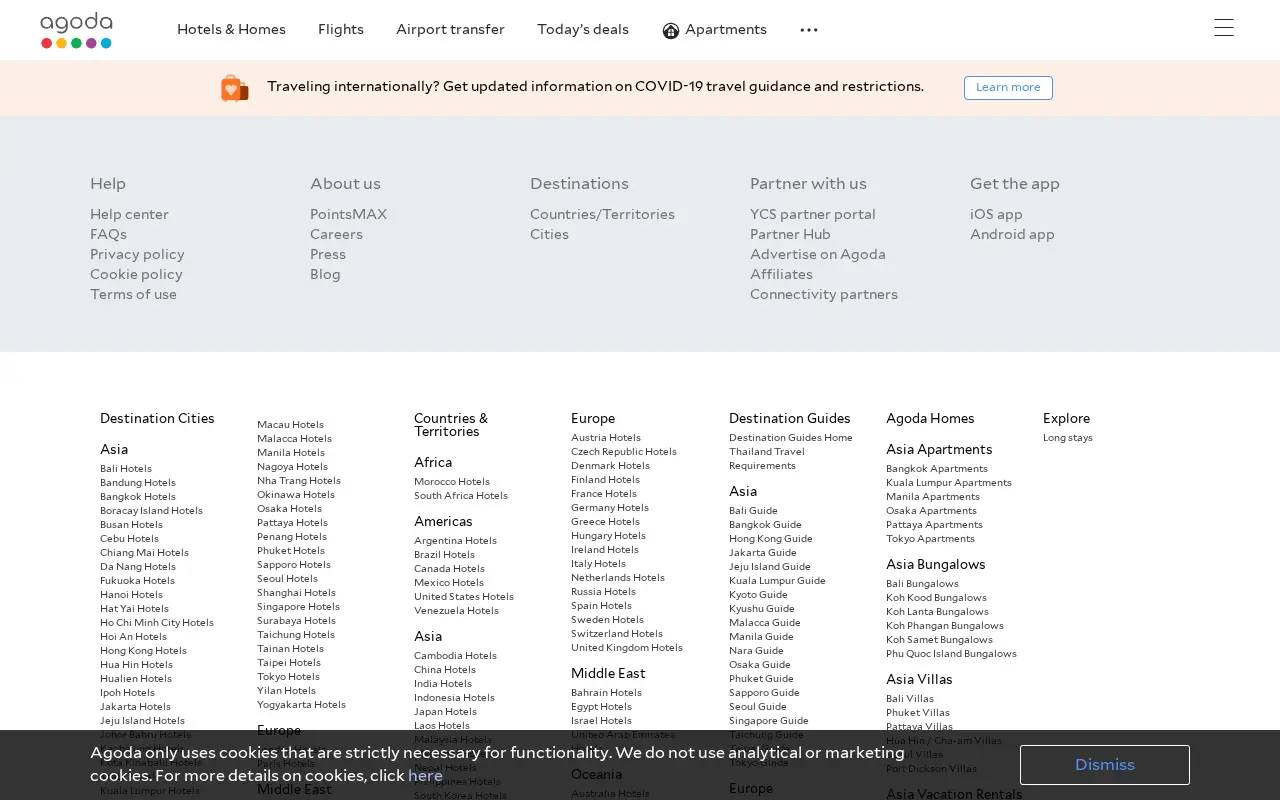This screenshot has height=800, width=1280.
Task: Open Tokyo Hotels link
Action: click(x=288, y=676)
